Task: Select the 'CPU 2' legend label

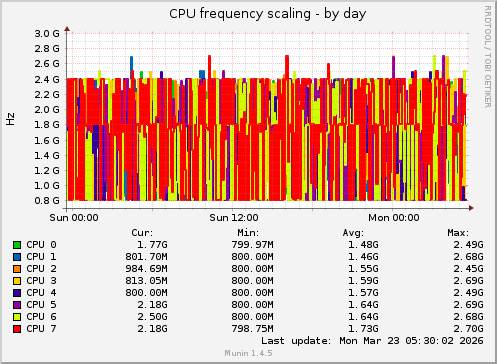Action: (x=41, y=269)
